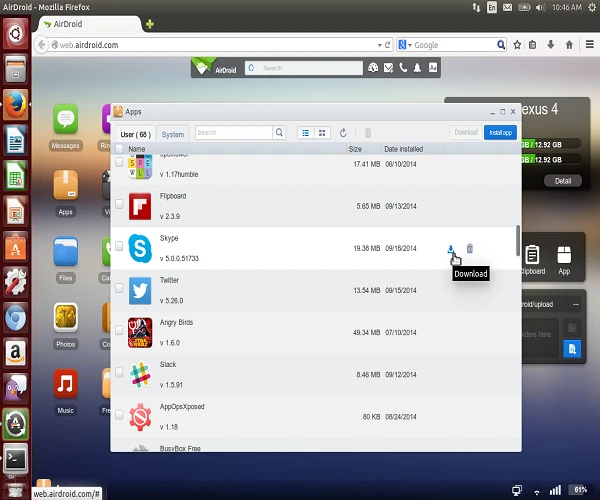Tick the checkbox beside Twitter

pyautogui.click(x=120, y=289)
